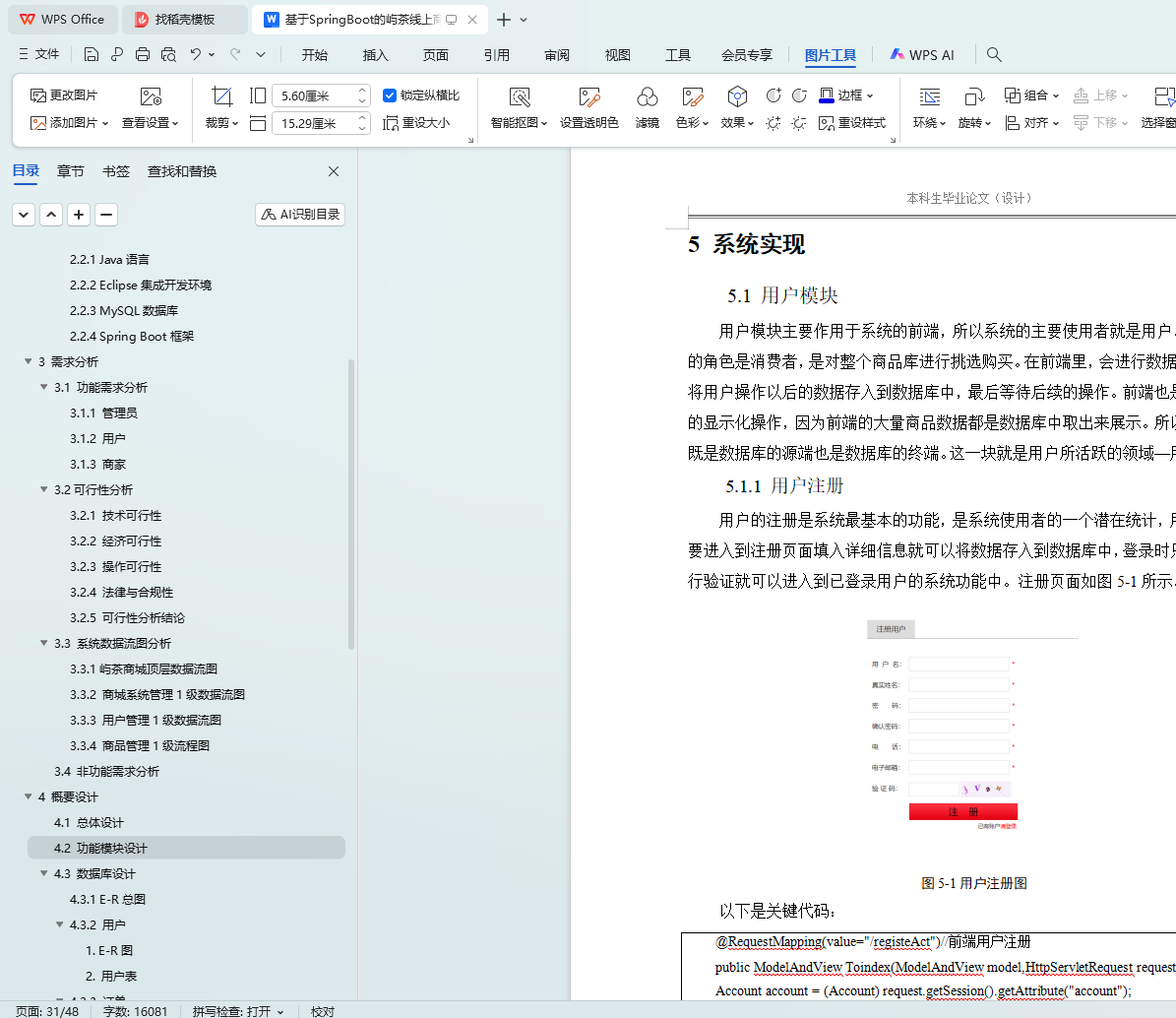This screenshot has width=1176, height=1018.
Task: Click the outline expand-level plus button
Action: point(79,215)
